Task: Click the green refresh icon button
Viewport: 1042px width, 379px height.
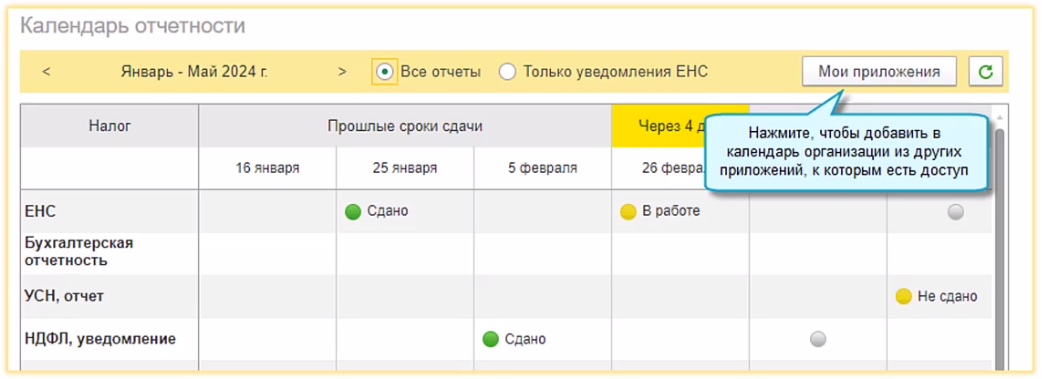Action: click(985, 71)
